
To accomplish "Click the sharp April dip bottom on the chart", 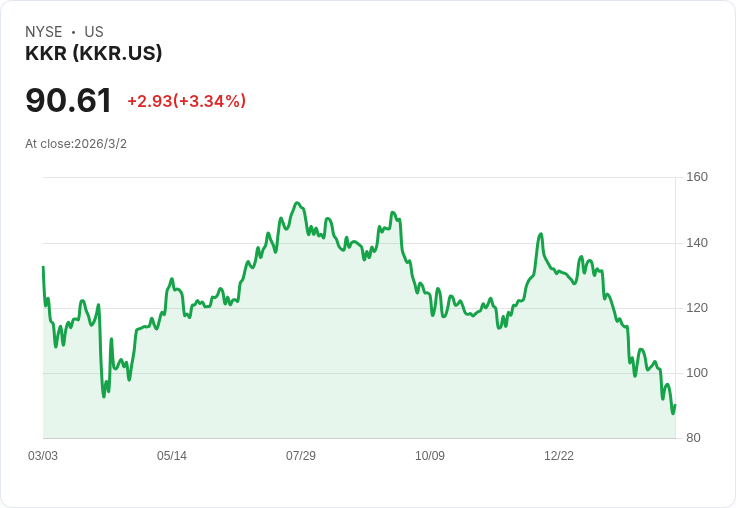I will coord(104,396).
